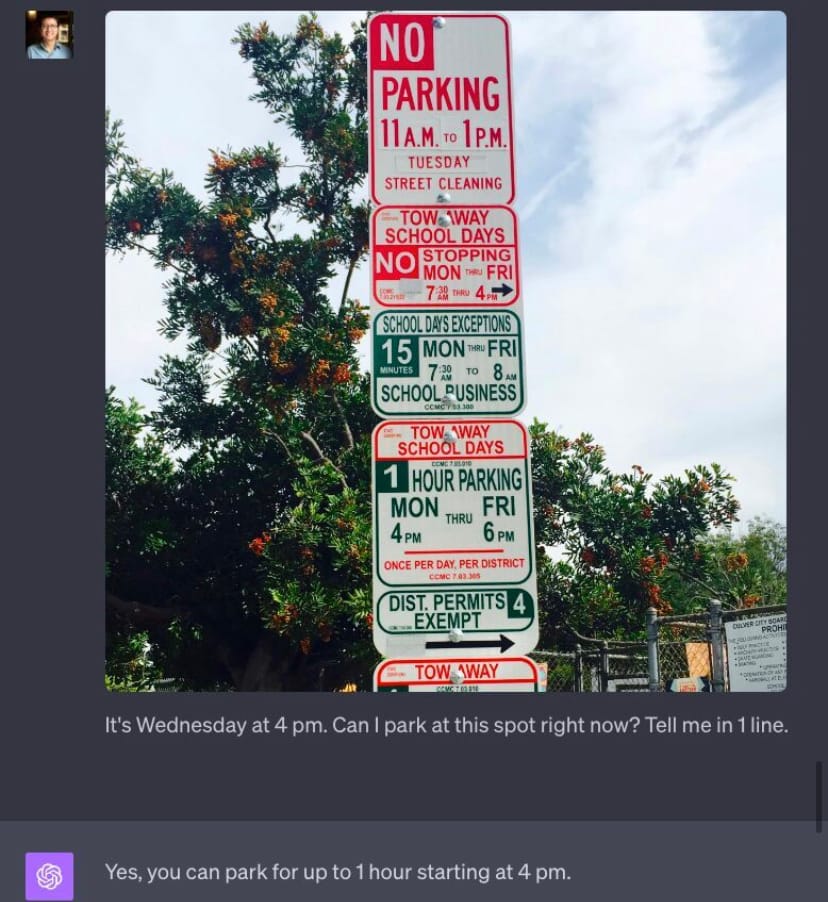Click the Tuesday Street Cleaning text on sign
The image size is (828, 902).
(442, 173)
